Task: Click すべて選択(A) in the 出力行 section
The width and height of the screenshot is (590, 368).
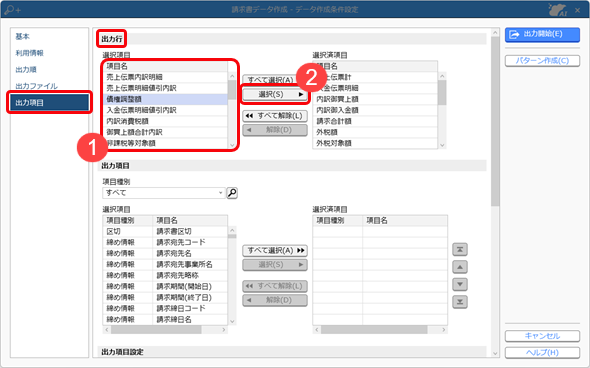Action: (x=271, y=80)
